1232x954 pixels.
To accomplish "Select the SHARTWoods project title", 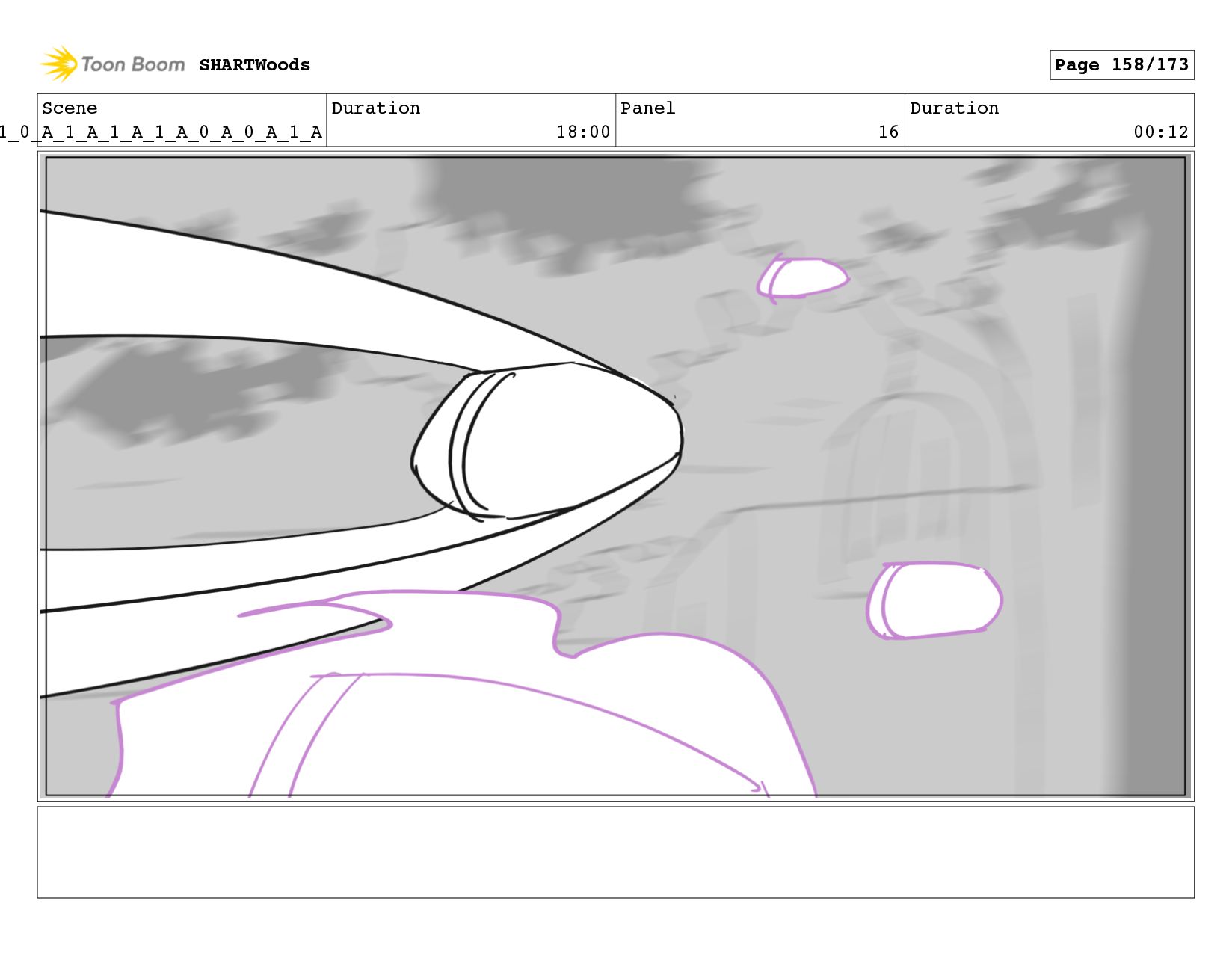I will (x=254, y=65).
